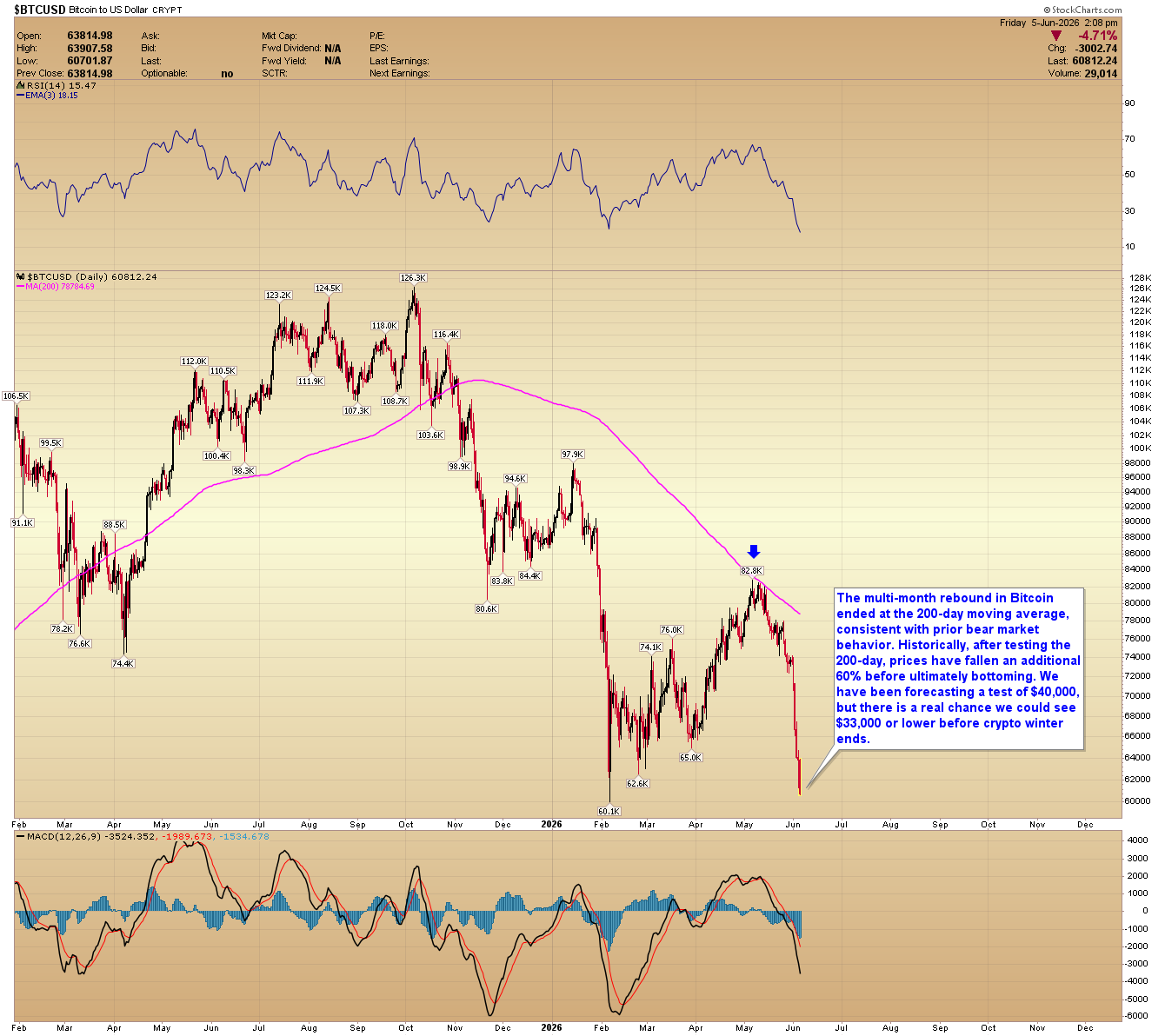The image size is (1165, 1036).
Task: Click the Volume value 29,014
Action: point(1101,74)
